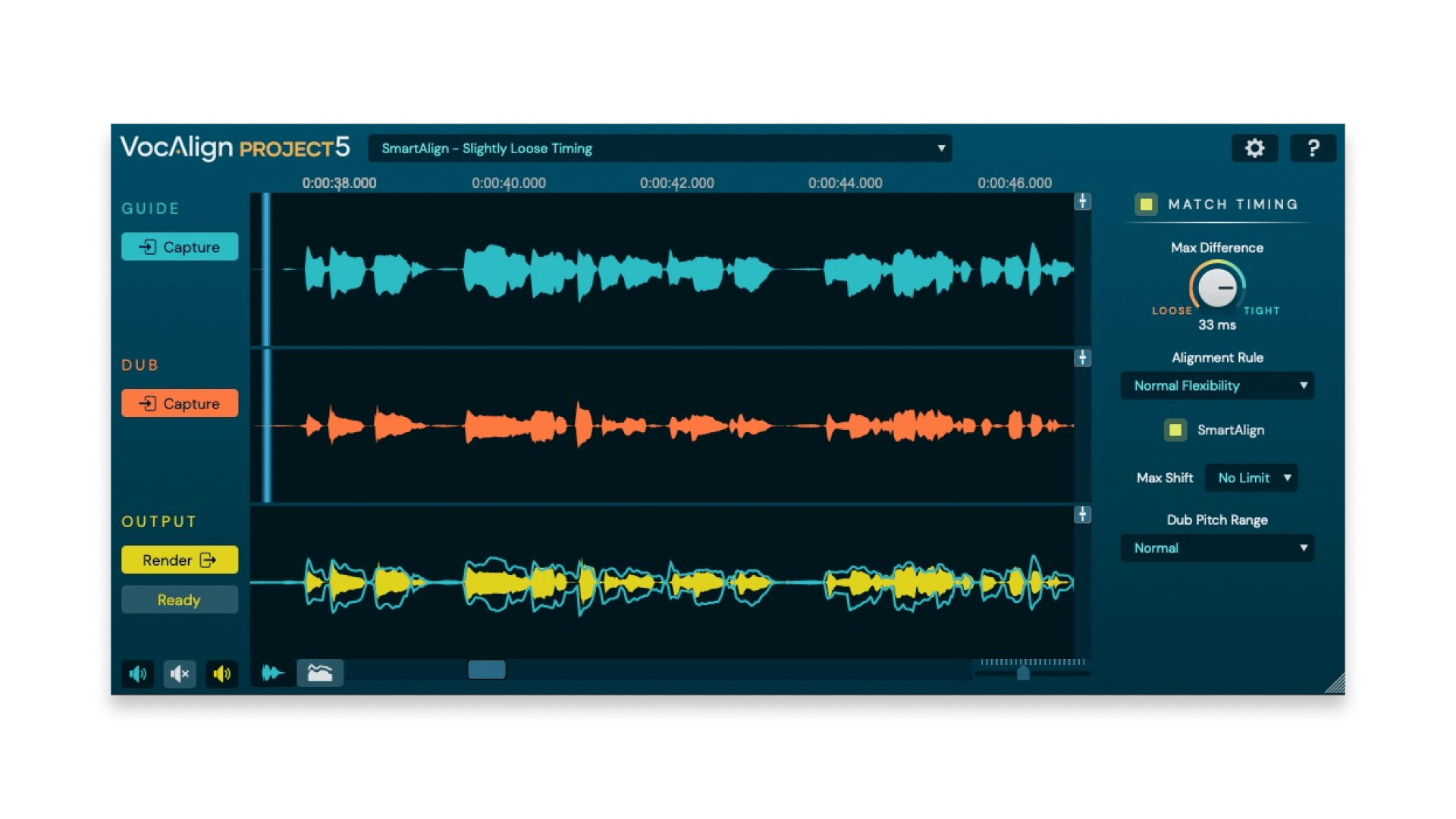The image size is (1456, 819).
Task: Click the LOOSE label by the knob
Action: 1172,311
